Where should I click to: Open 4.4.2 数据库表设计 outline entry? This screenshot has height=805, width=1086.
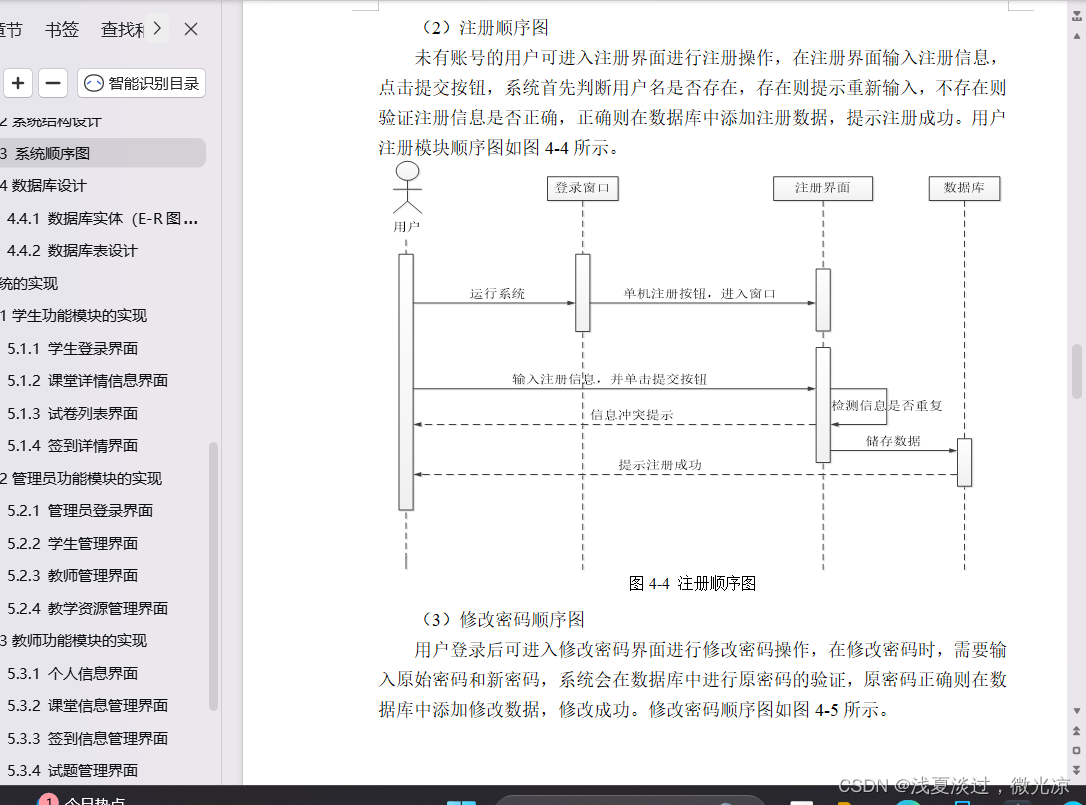point(72,251)
